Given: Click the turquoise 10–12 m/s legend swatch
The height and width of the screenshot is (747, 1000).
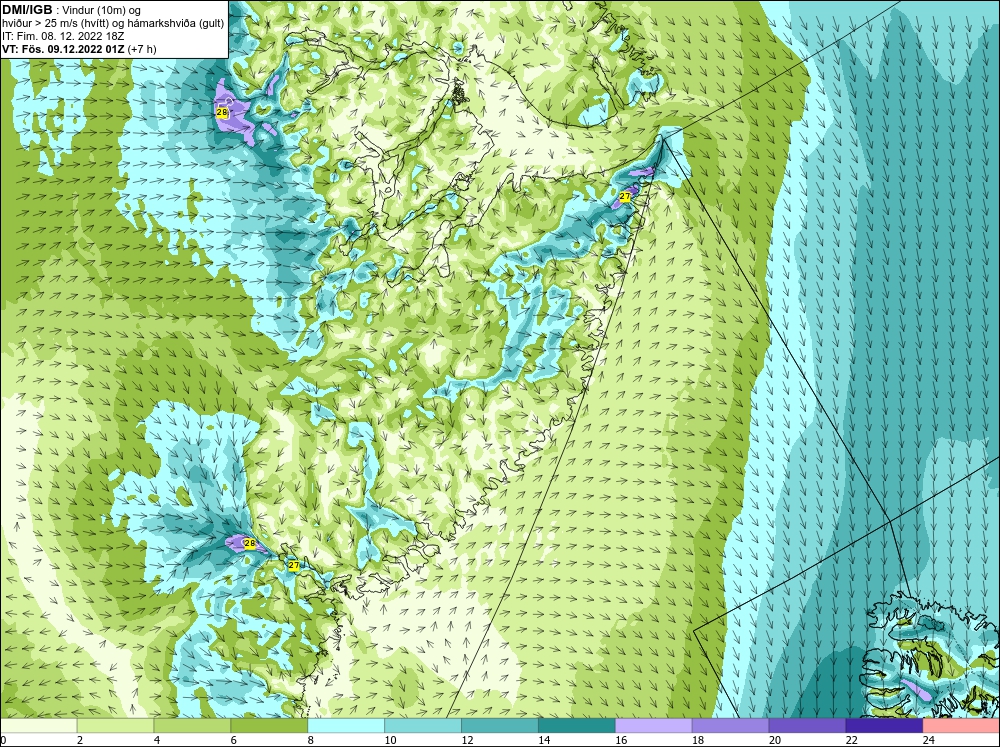Looking at the screenshot, I should (x=423, y=725).
